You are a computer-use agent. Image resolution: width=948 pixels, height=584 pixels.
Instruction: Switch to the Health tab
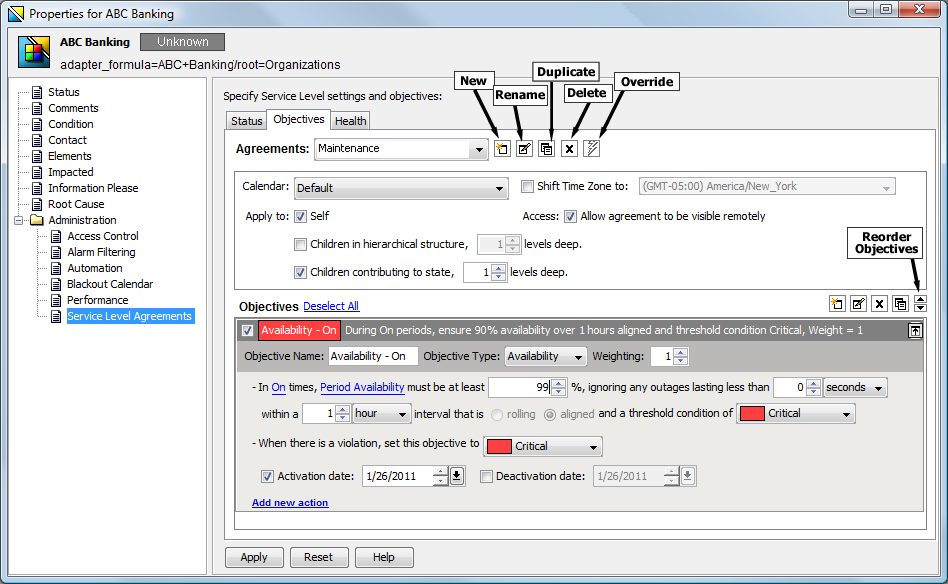coord(351,121)
